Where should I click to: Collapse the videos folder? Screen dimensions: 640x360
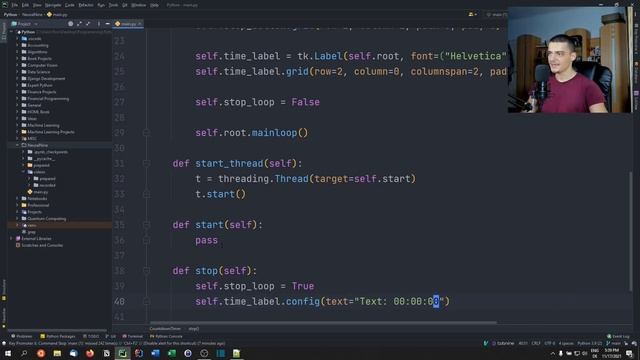coord(24,172)
